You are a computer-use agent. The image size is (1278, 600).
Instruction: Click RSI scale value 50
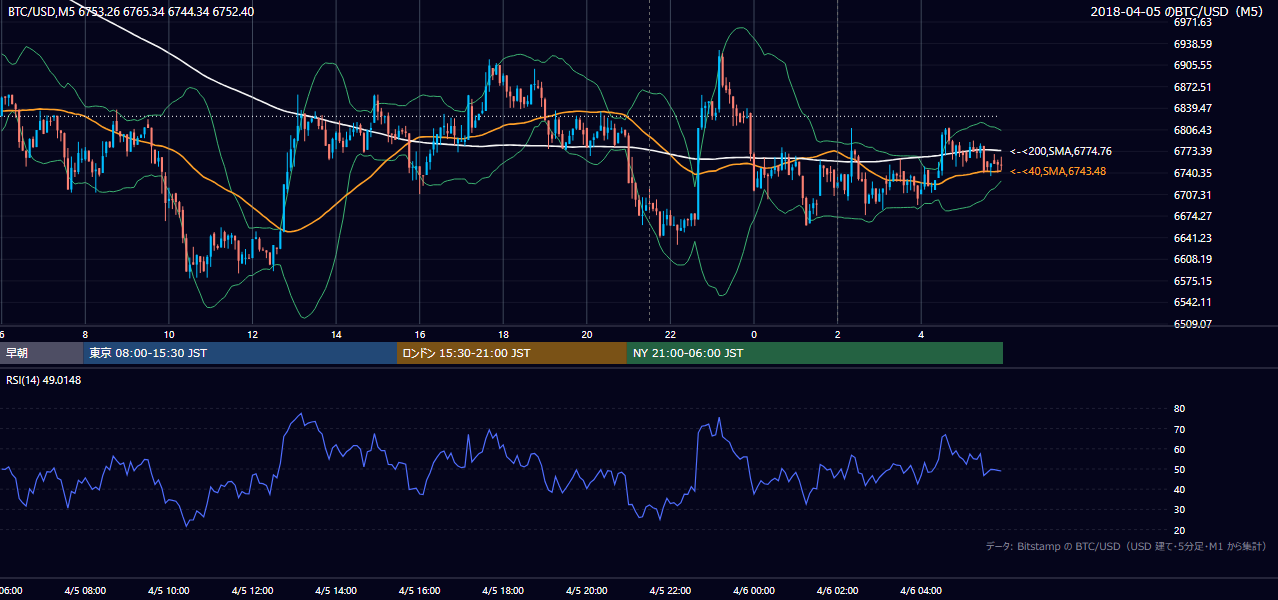coord(1179,469)
